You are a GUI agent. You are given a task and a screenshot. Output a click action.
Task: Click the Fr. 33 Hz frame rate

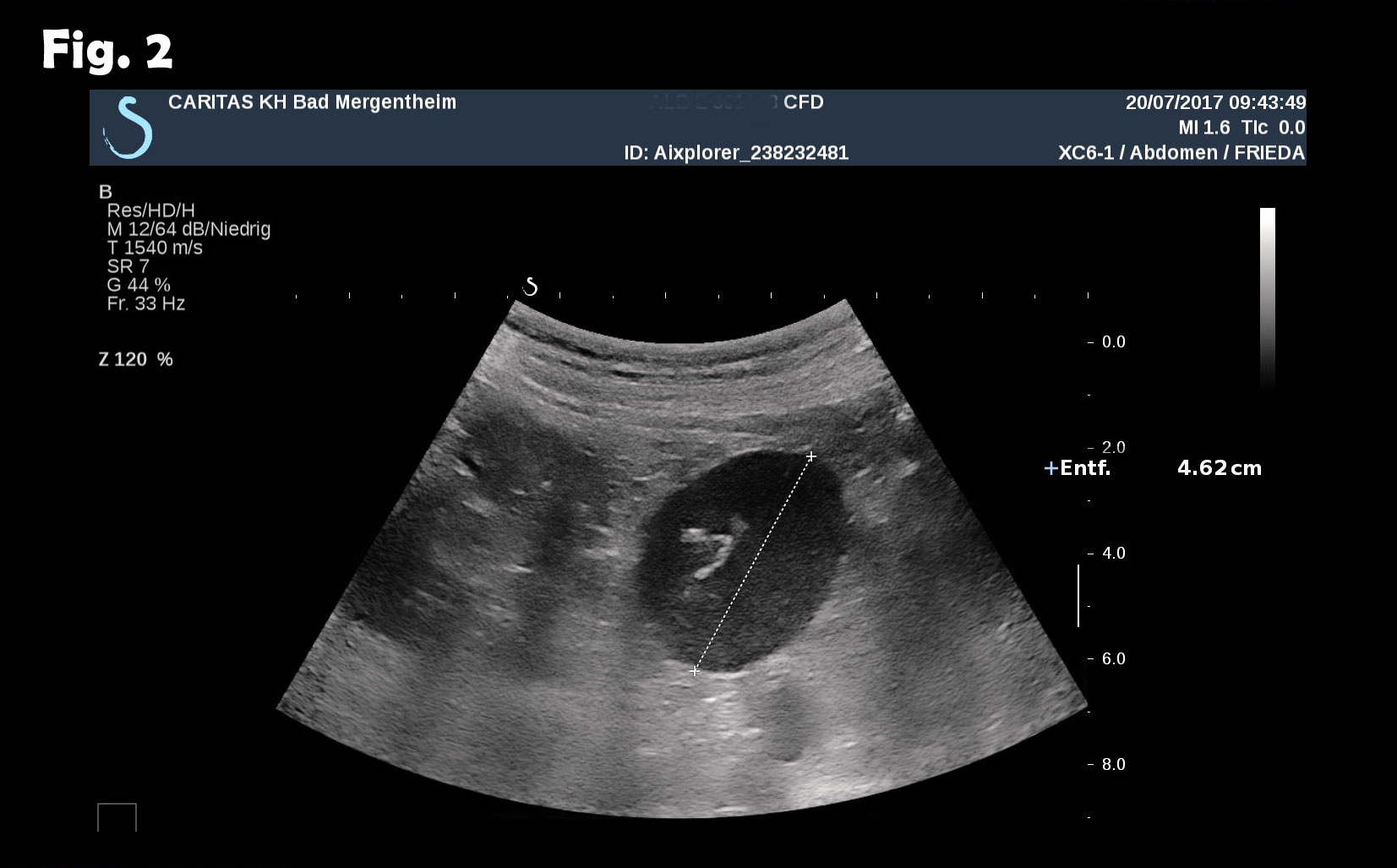coord(145,303)
